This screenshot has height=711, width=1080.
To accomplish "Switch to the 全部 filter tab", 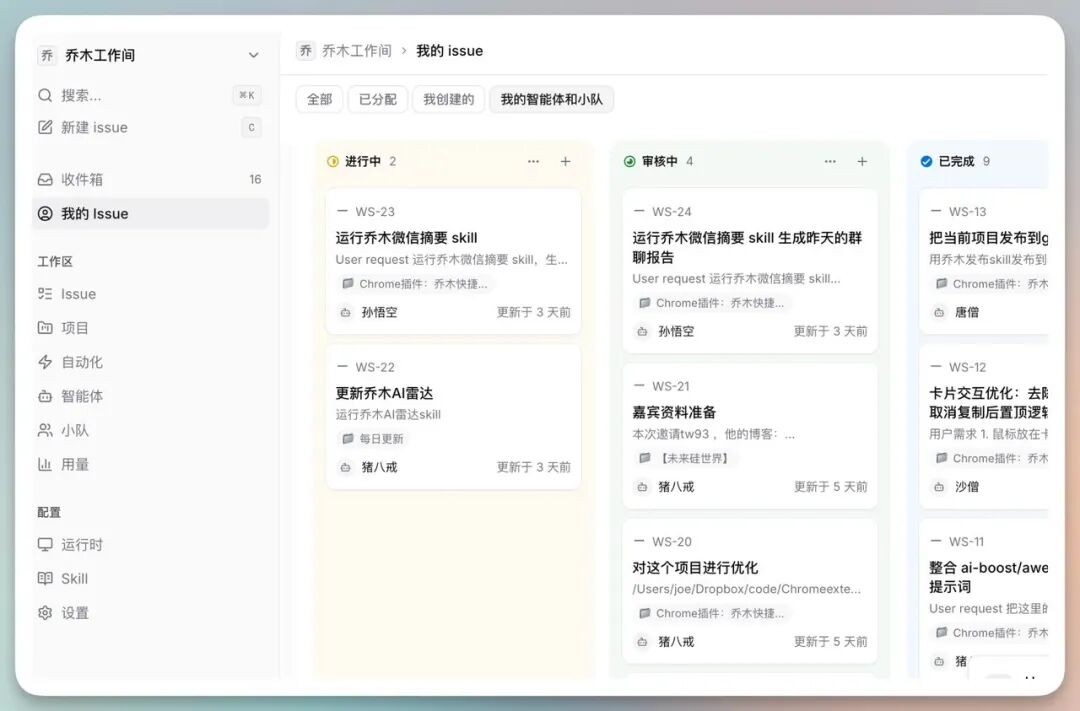I will coord(320,99).
